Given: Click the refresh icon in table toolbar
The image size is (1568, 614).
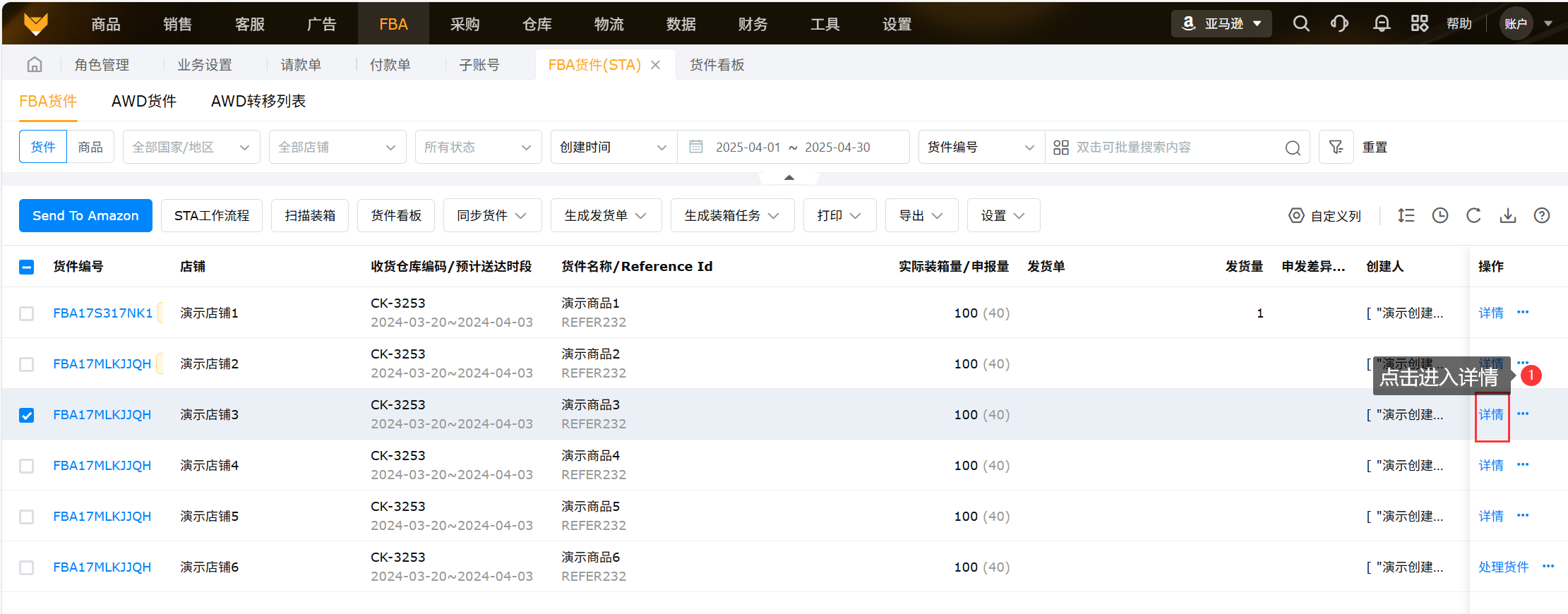Looking at the screenshot, I should (1473, 216).
